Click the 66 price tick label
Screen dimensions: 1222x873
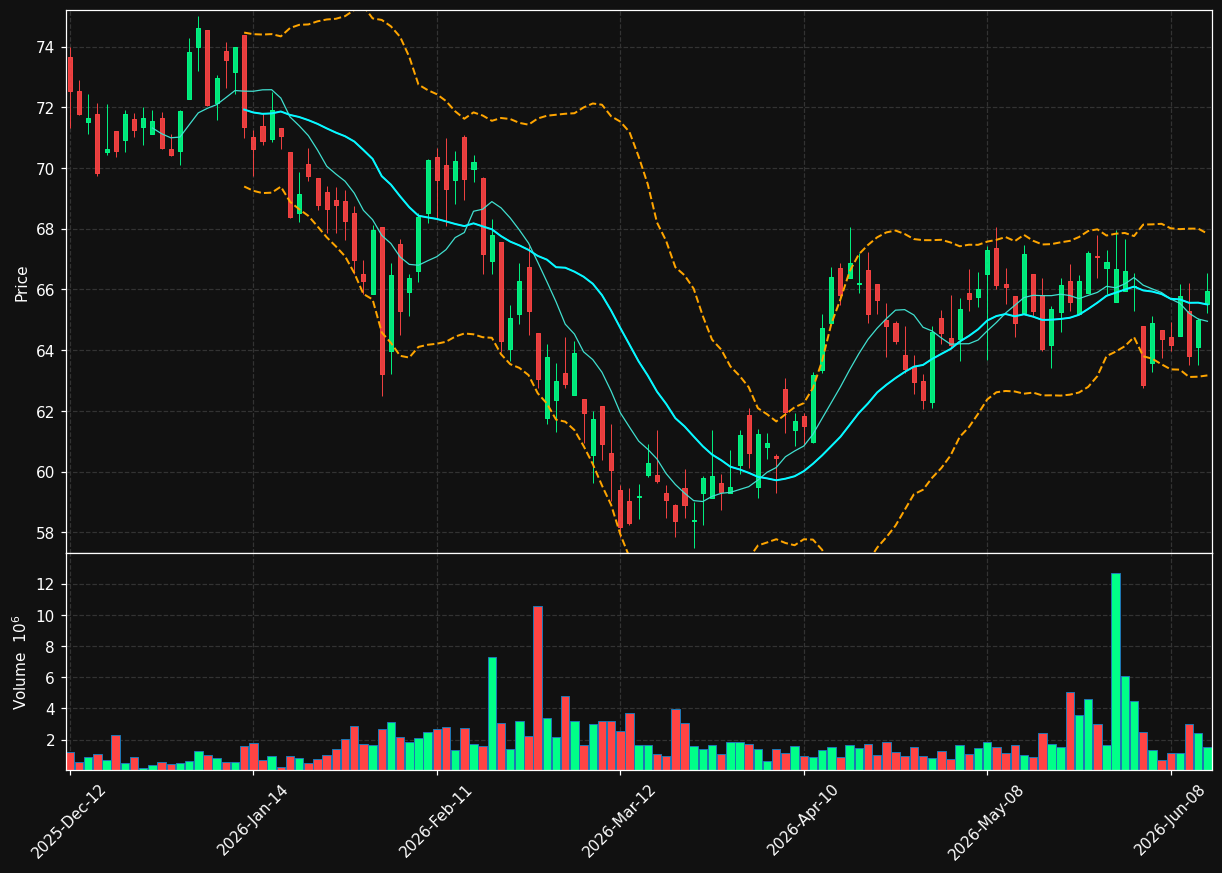click(x=46, y=290)
